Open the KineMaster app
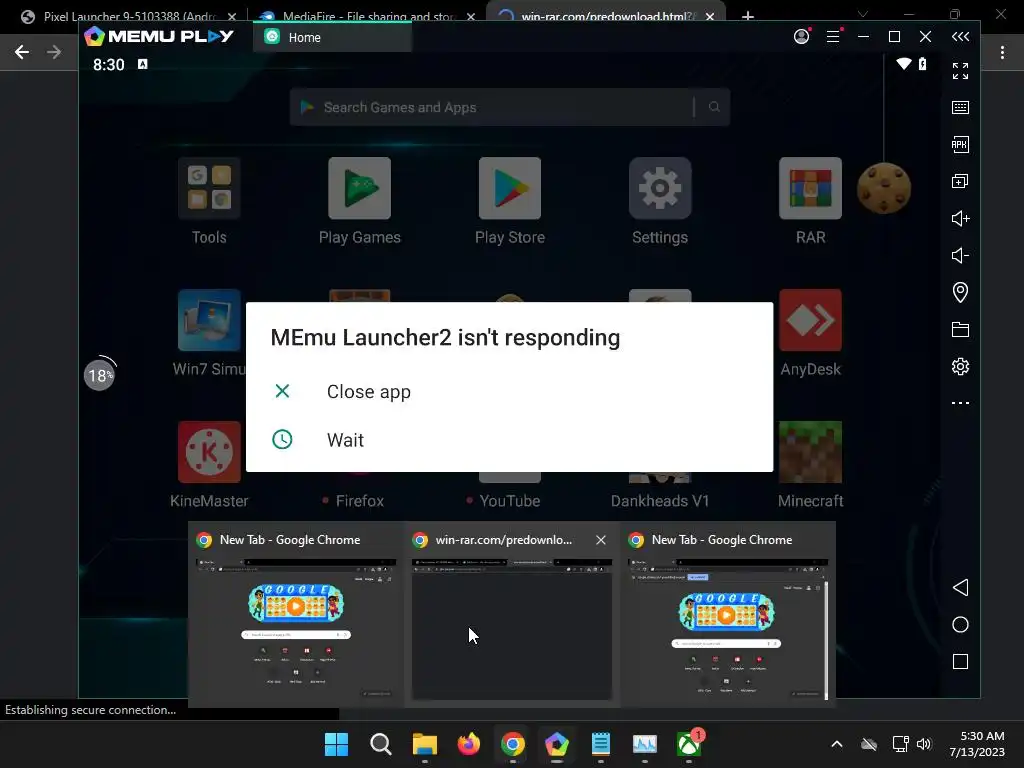The image size is (1024, 768). tap(209, 452)
